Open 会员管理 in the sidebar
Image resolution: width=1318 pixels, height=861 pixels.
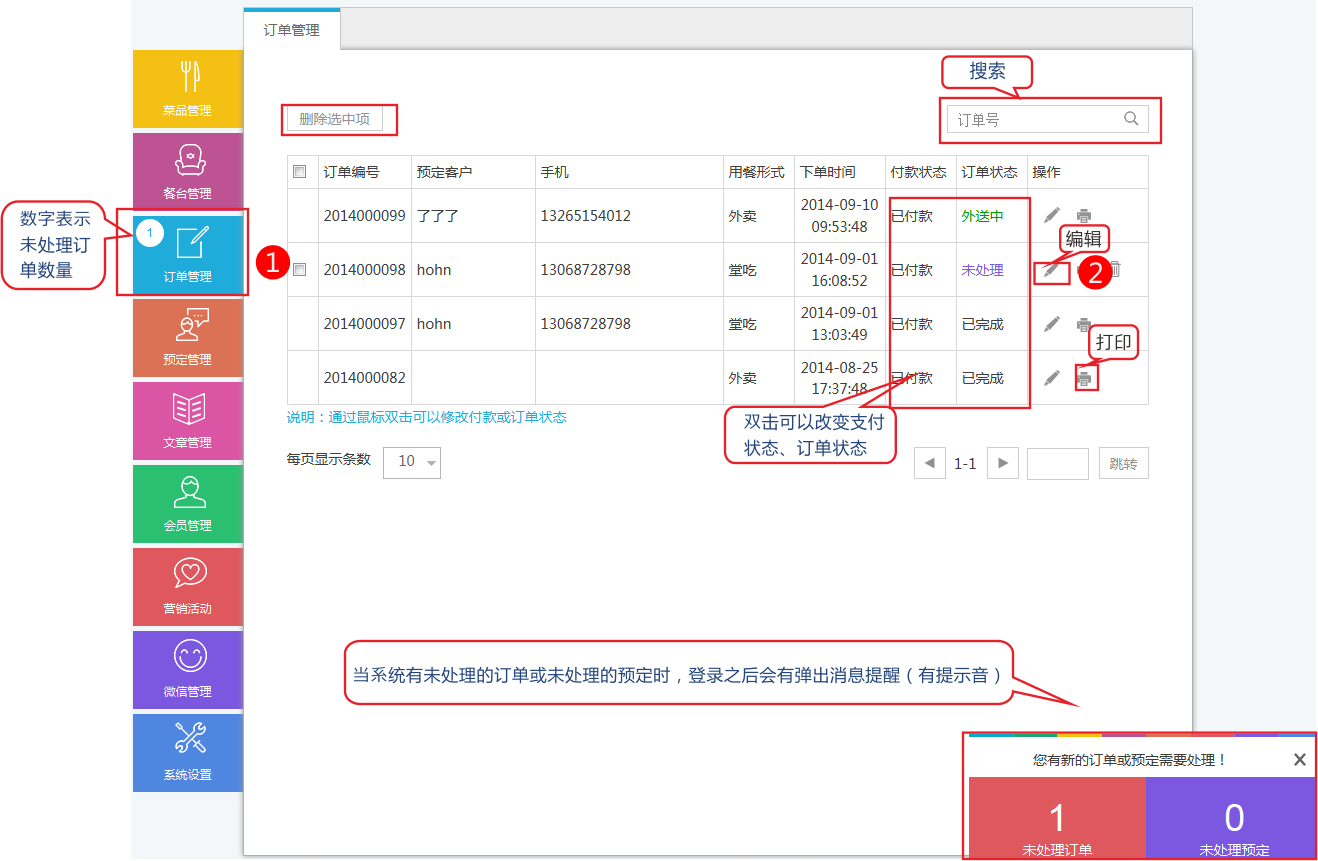[187, 503]
